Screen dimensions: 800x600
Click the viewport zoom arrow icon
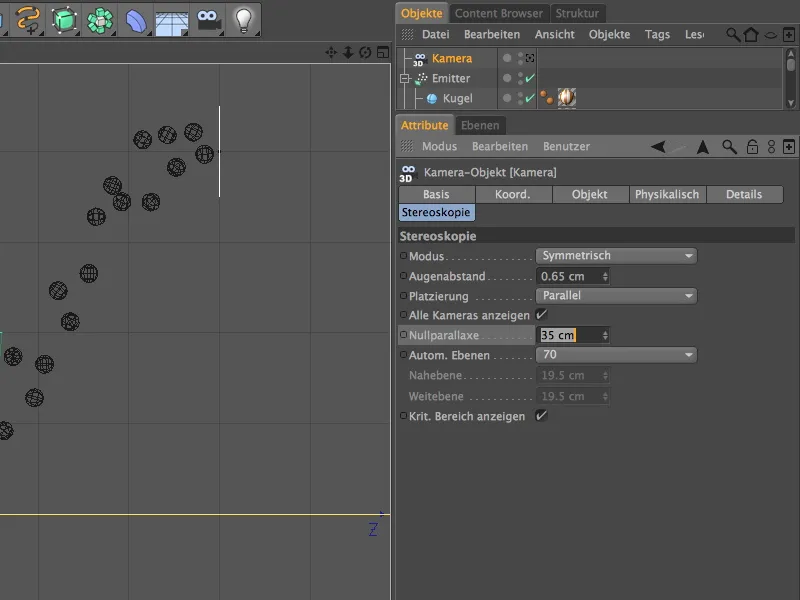348,53
